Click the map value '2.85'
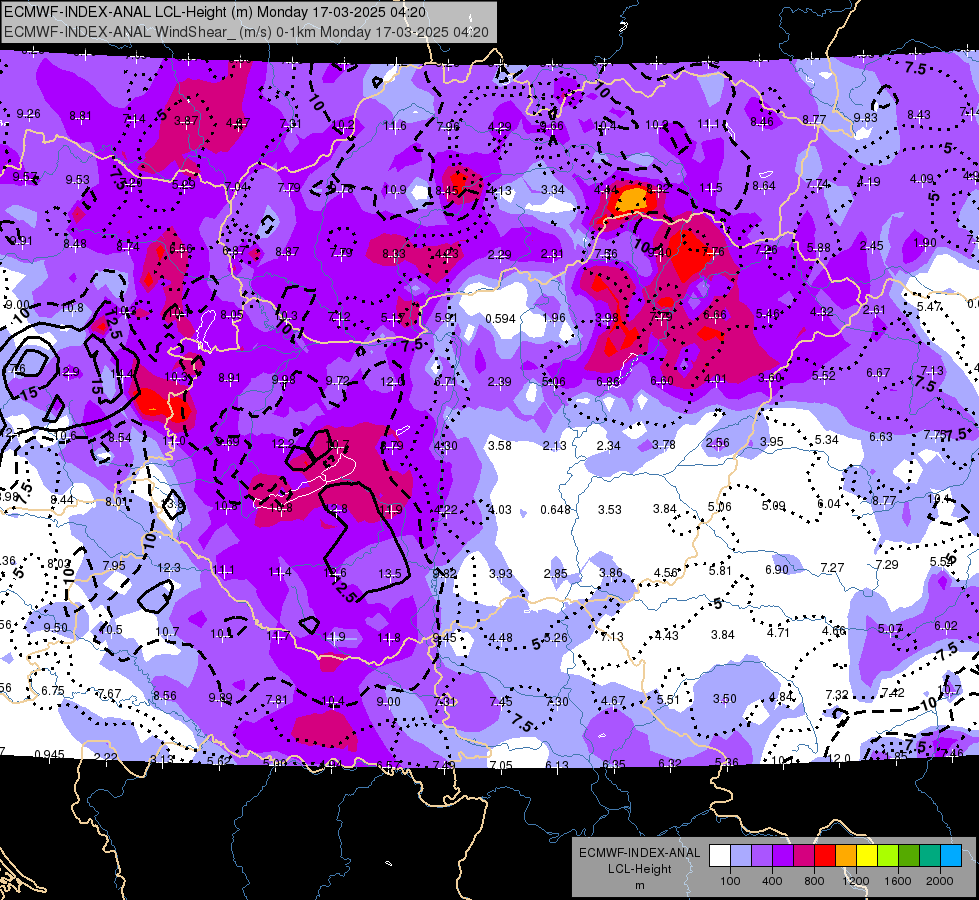 tap(555, 573)
